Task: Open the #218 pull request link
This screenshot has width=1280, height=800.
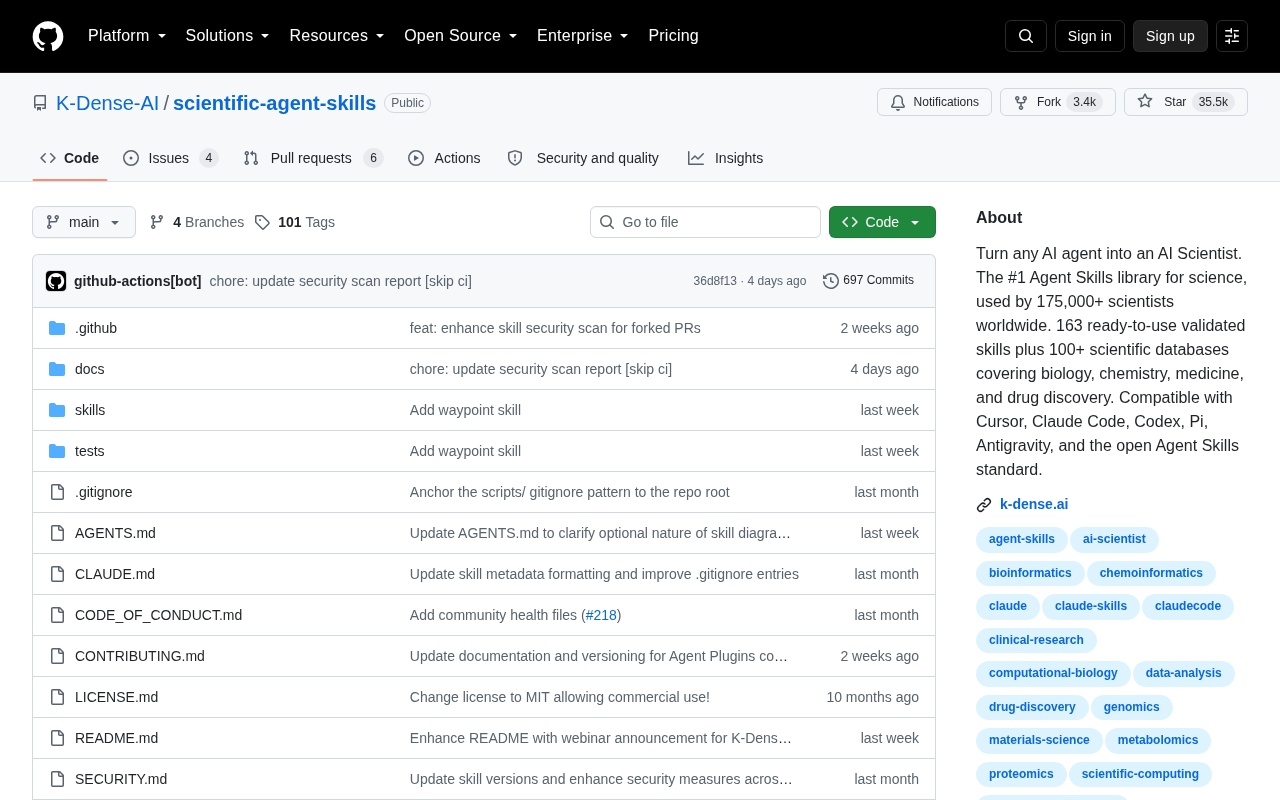Action: (x=601, y=615)
